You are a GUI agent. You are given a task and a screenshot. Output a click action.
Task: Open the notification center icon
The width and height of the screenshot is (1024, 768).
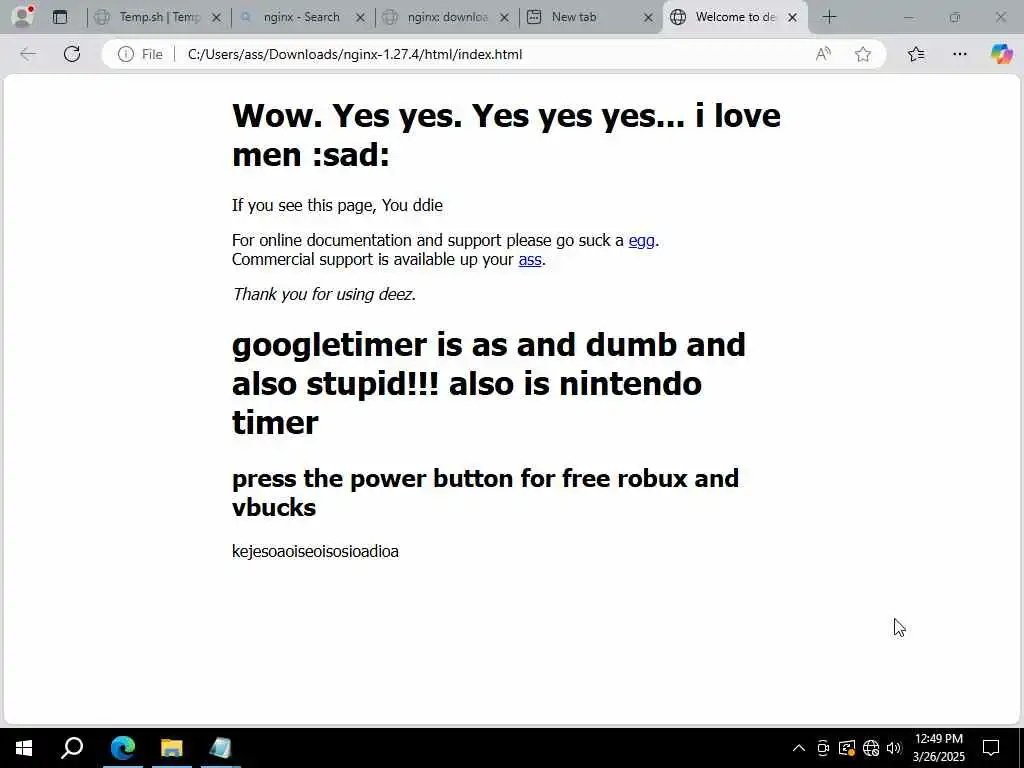(x=991, y=748)
